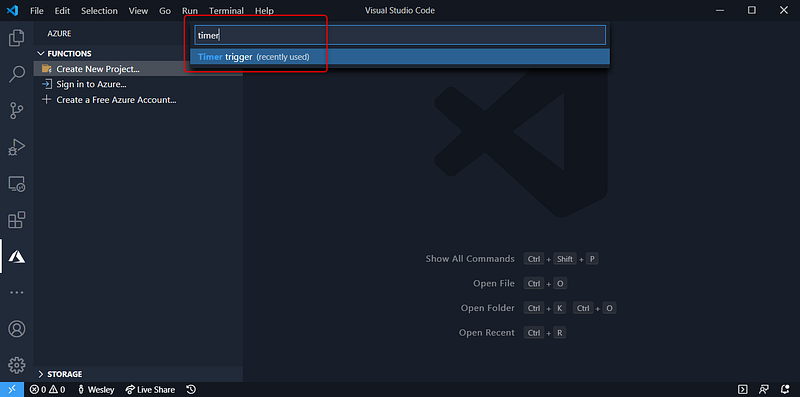Screen dimensions: 800x397
Task: Click the quick pick input containing 'timer'
Action: click(400, 35)
